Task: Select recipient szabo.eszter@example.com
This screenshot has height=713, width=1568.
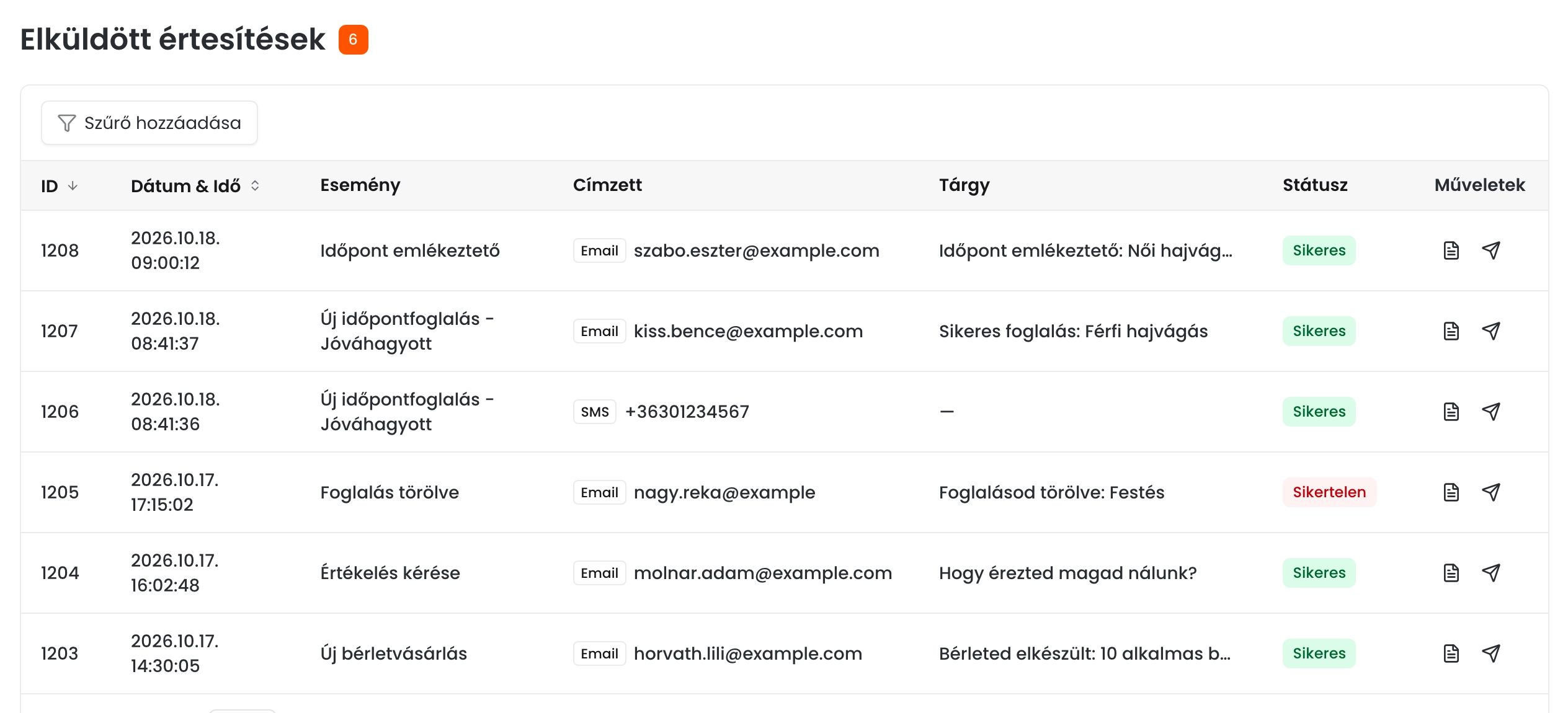Action: point(756,250)
